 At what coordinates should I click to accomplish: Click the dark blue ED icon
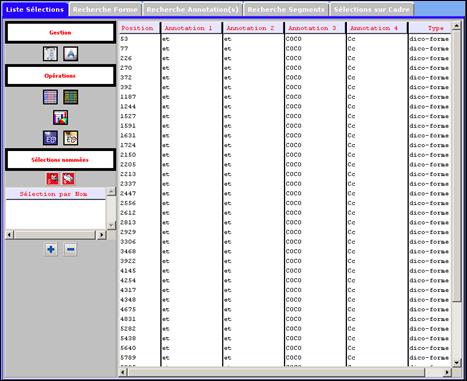(x=50, y=138)
